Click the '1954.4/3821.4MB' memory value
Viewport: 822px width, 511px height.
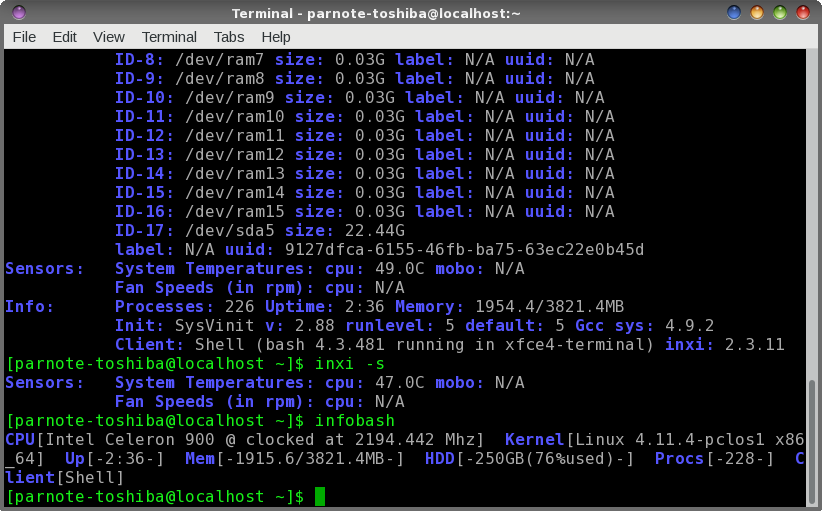(x=549, y=307)
